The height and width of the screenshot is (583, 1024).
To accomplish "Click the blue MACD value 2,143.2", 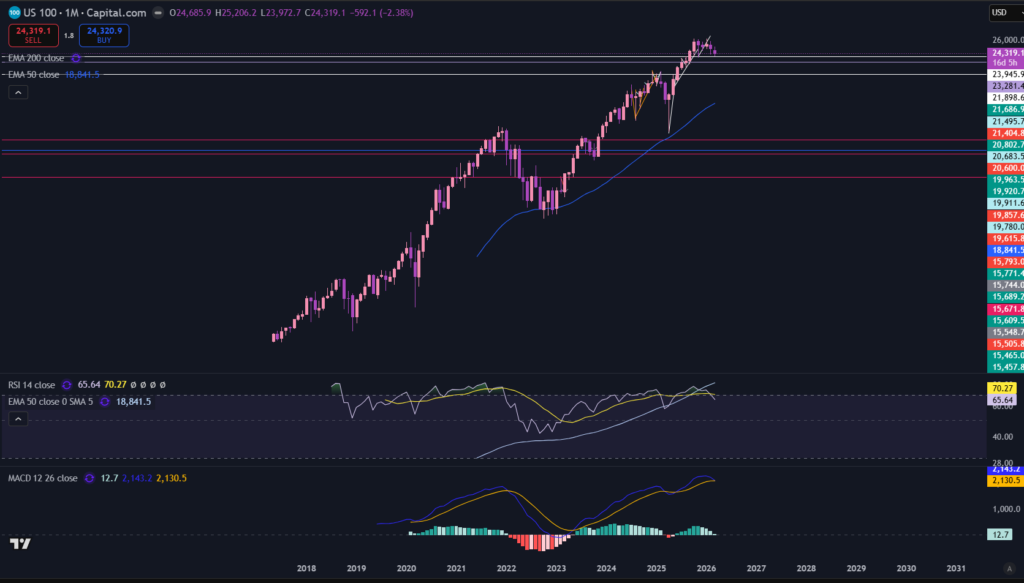I will click(137, 479).
